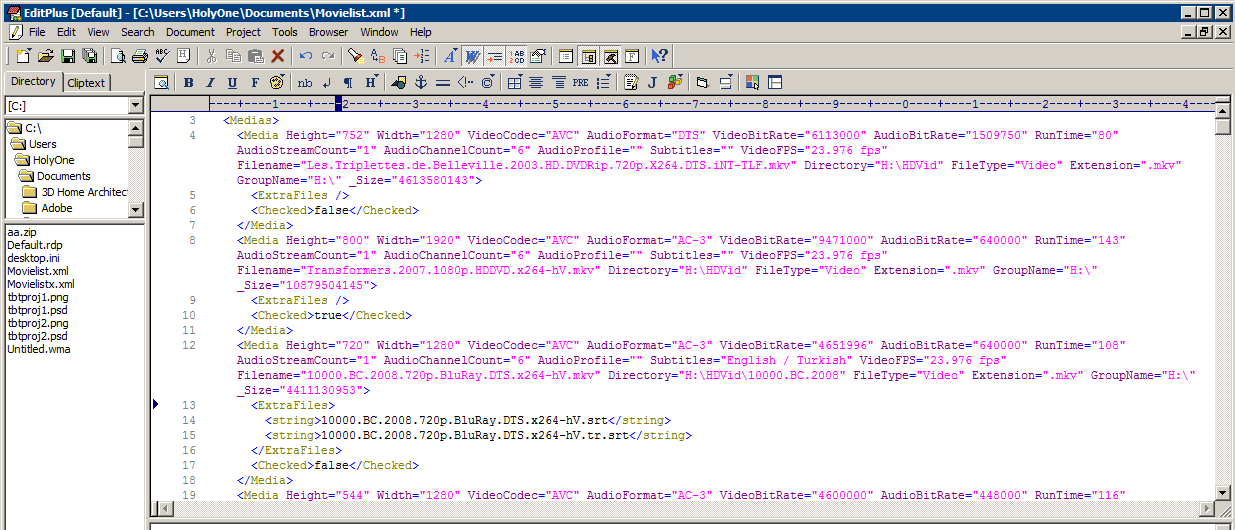
Task: Click editor vertical scrollbar down arrow
Action: [1222, 492]
